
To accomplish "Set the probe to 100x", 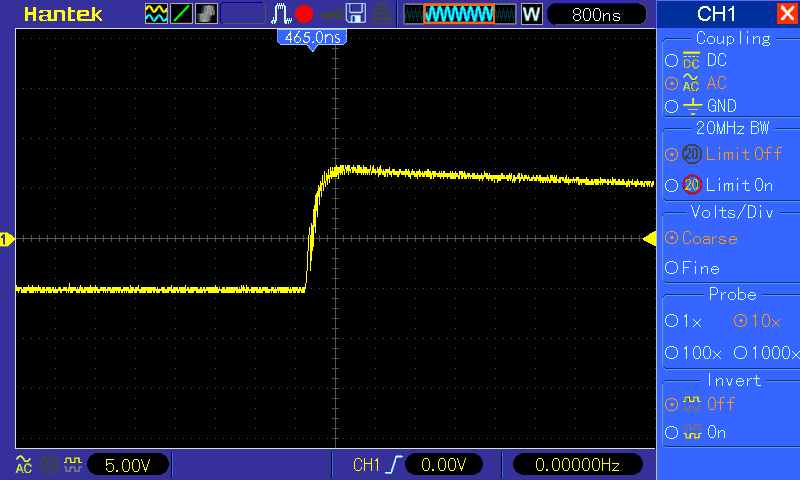I will pos(693,352).
